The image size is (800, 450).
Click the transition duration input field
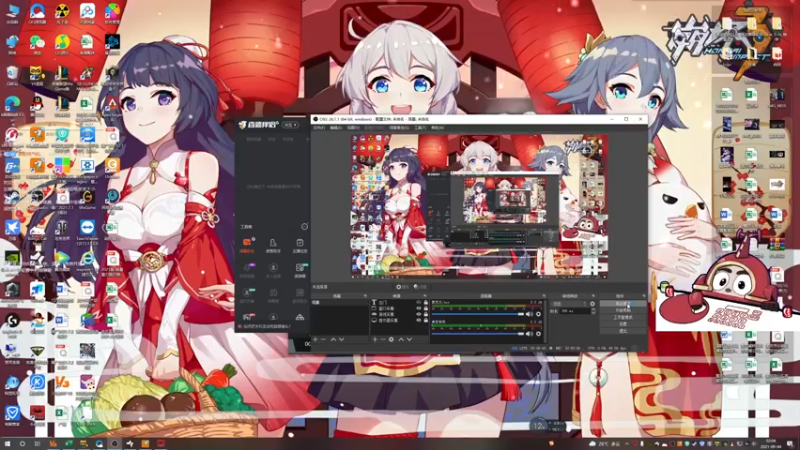[x=575, y=311]
